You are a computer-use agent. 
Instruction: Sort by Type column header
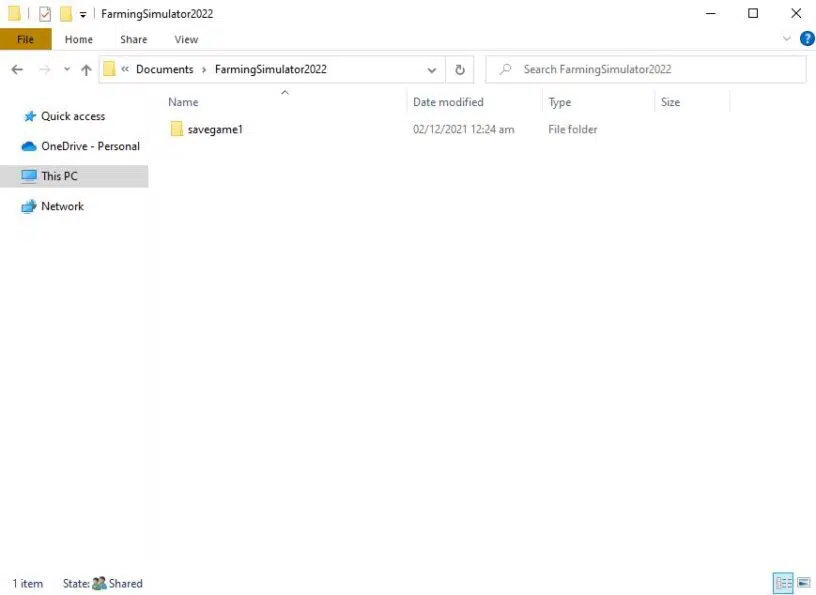559,102
